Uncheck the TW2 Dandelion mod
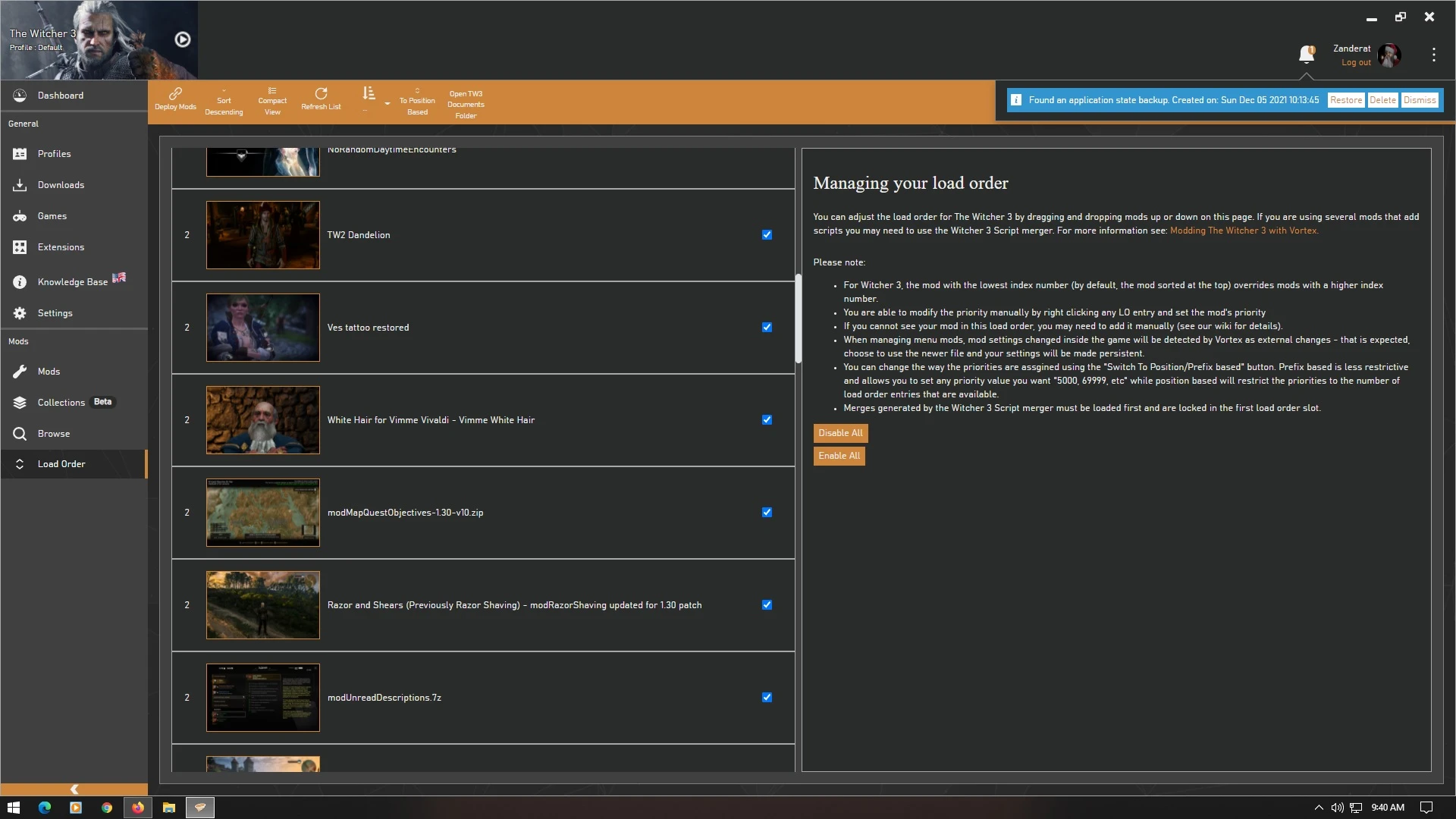 [x=767, y=235]
